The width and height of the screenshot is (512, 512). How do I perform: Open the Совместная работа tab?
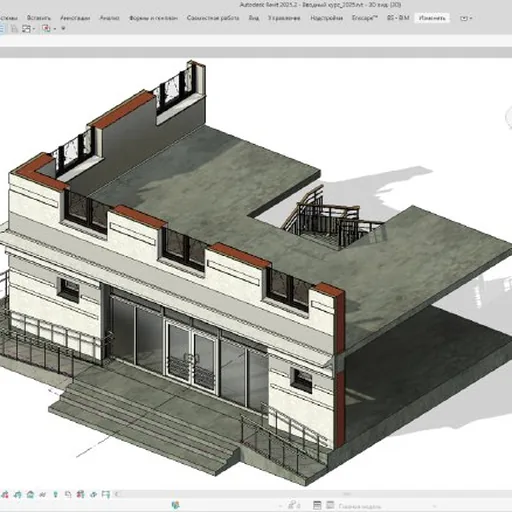pyautogui.click(x=213, y=18)
